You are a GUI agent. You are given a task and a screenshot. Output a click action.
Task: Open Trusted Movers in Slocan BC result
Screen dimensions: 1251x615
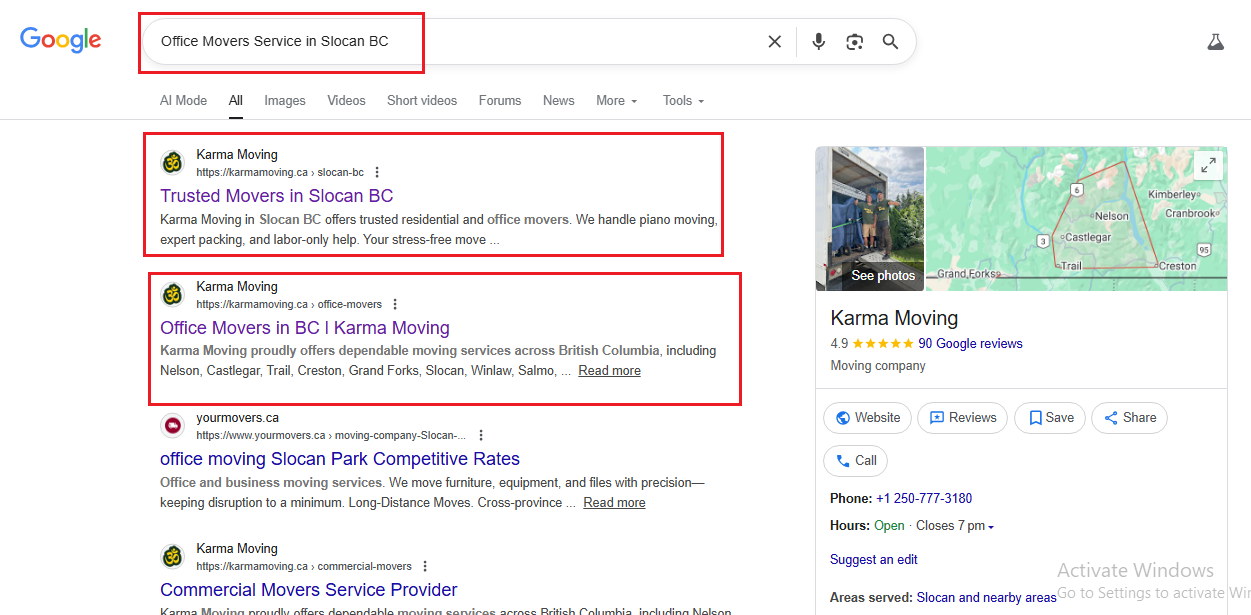click(276, 196)
